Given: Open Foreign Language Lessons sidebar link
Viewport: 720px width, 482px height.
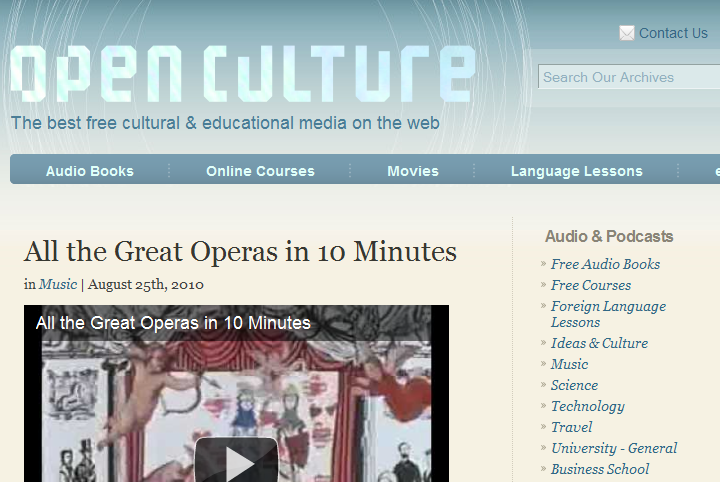Looking at the screenshot, I should point(608,314).
